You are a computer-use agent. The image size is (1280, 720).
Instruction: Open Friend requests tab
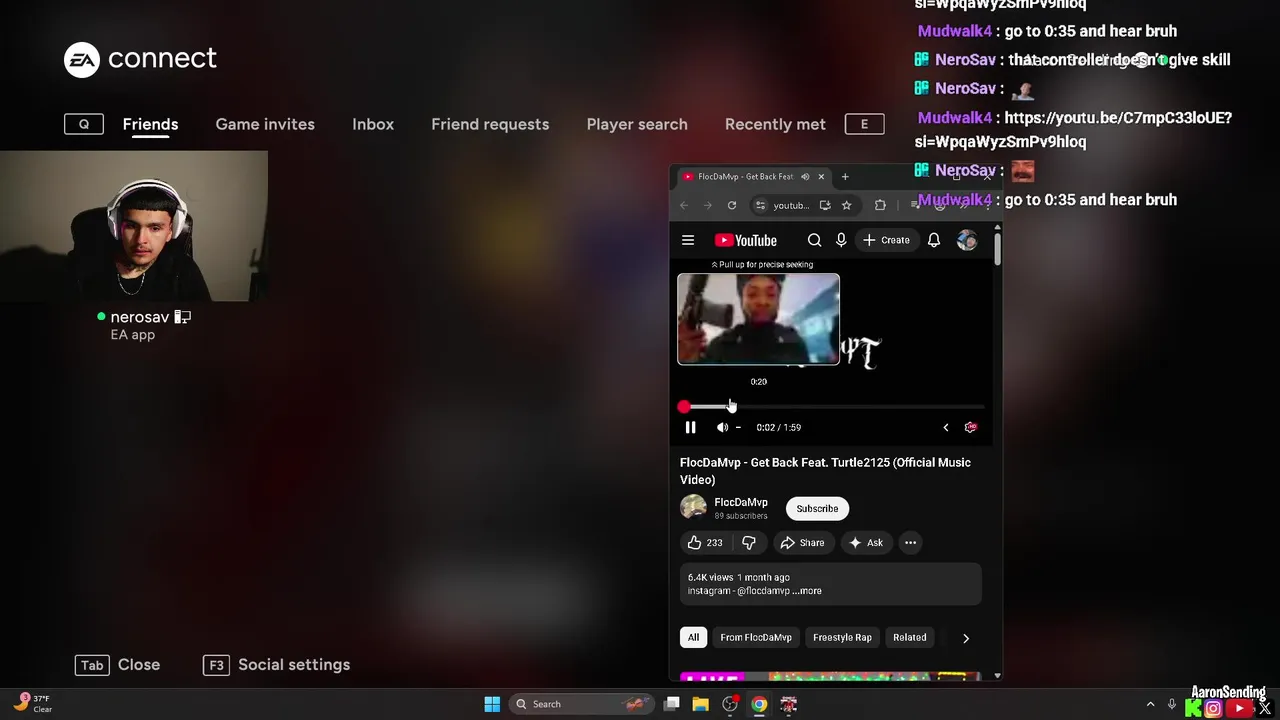(490, 124)
